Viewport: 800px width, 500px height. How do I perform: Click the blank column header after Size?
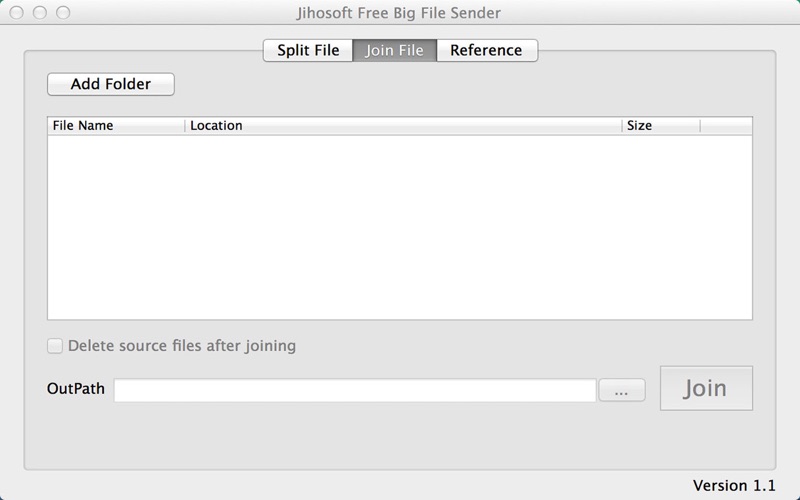tap(726, 126)
